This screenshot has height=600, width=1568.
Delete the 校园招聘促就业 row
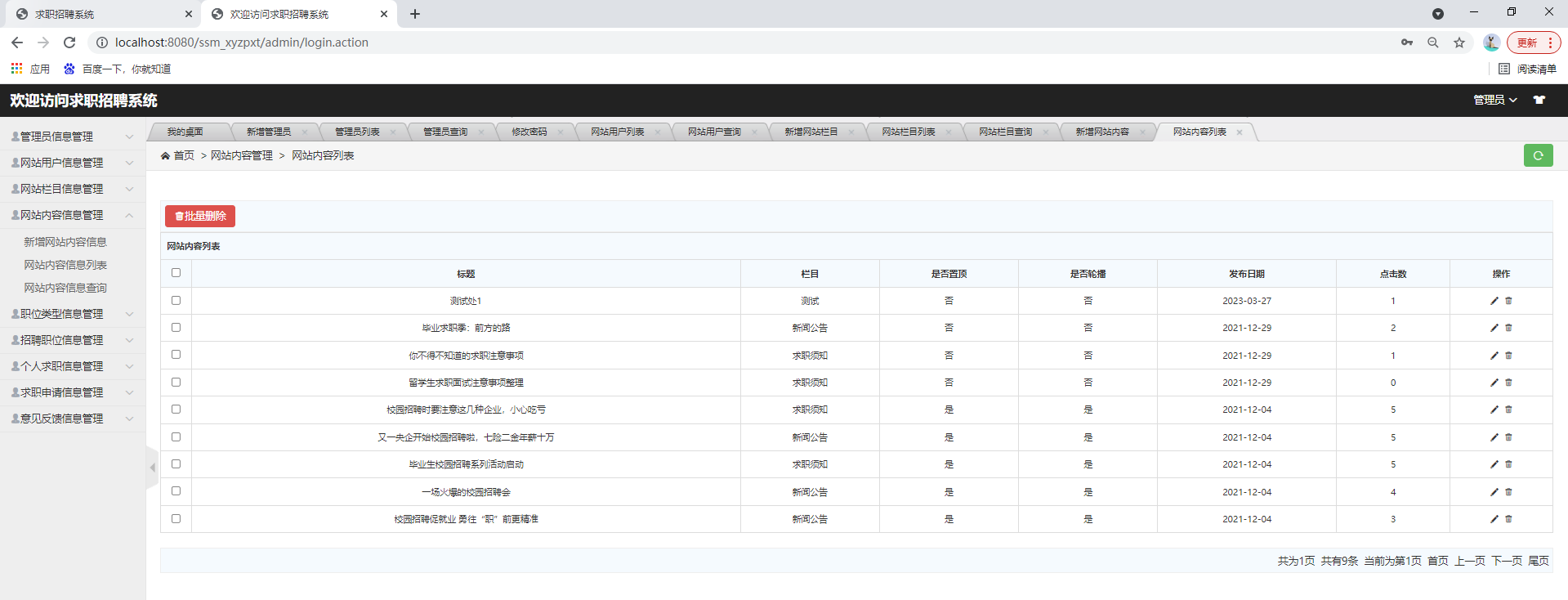pyautogui.click(x=1508, y=519)
